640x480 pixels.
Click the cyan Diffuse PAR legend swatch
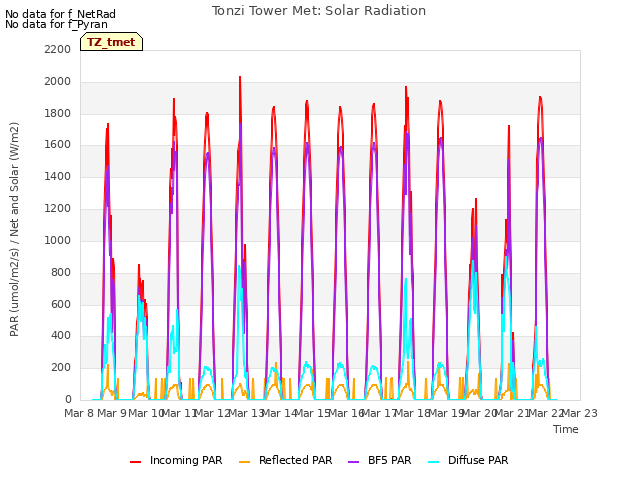[434, 462]
